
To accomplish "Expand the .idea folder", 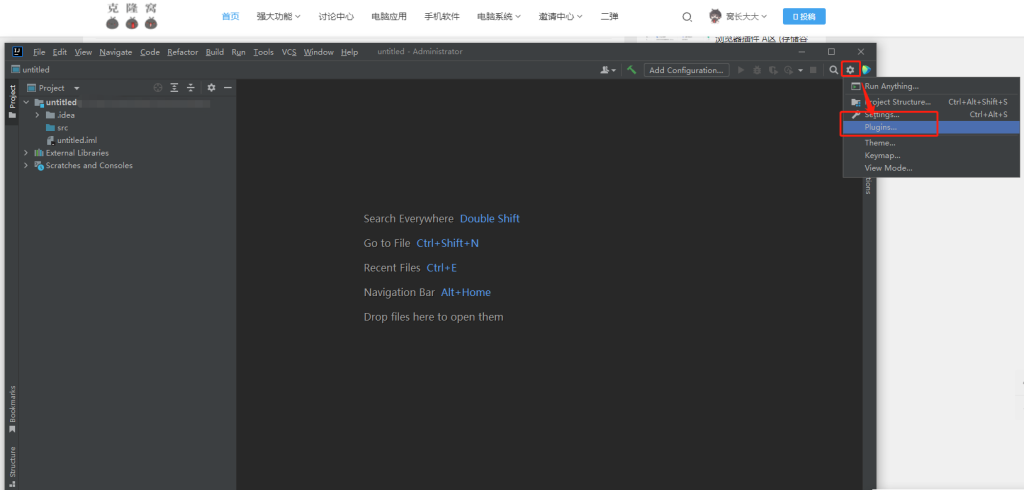I will click(x=38, y=115).
